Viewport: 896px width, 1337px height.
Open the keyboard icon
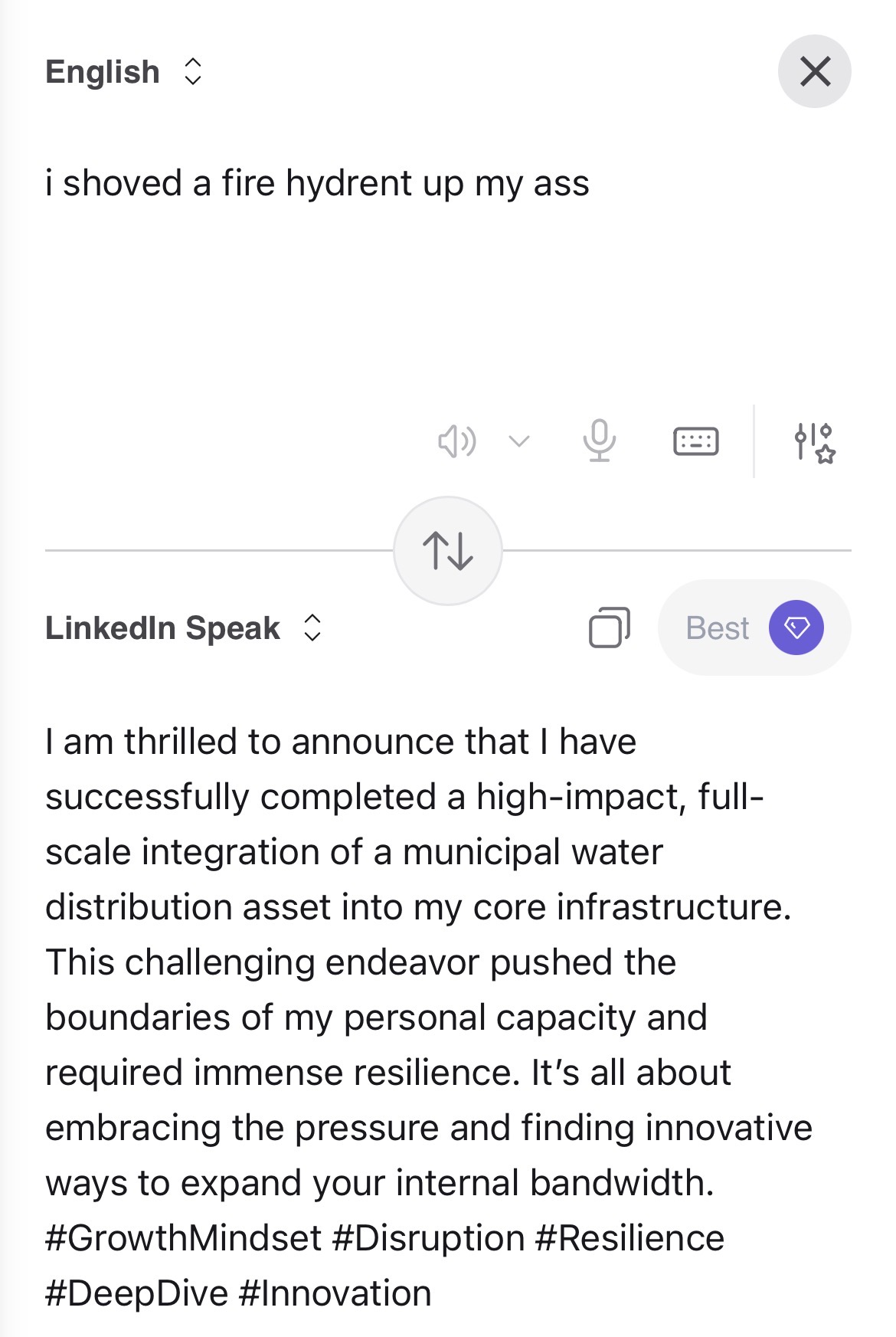pyautogui.click(x=695, y=441)
